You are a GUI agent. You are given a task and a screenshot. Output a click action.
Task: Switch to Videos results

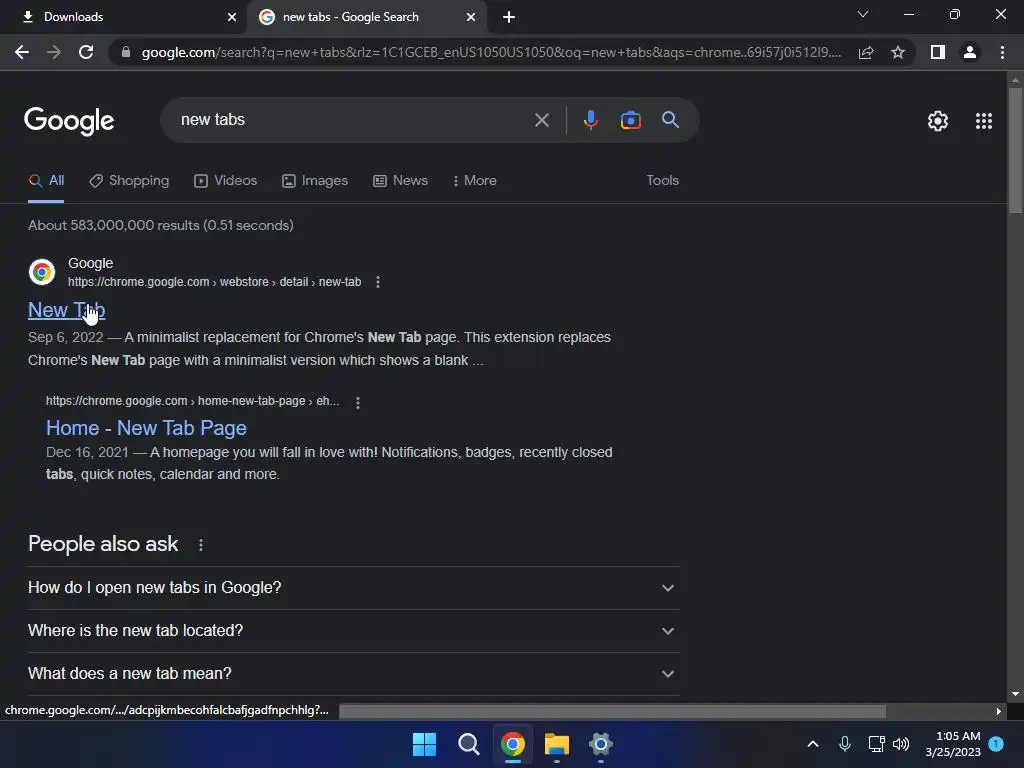click(x=226, y=181)
